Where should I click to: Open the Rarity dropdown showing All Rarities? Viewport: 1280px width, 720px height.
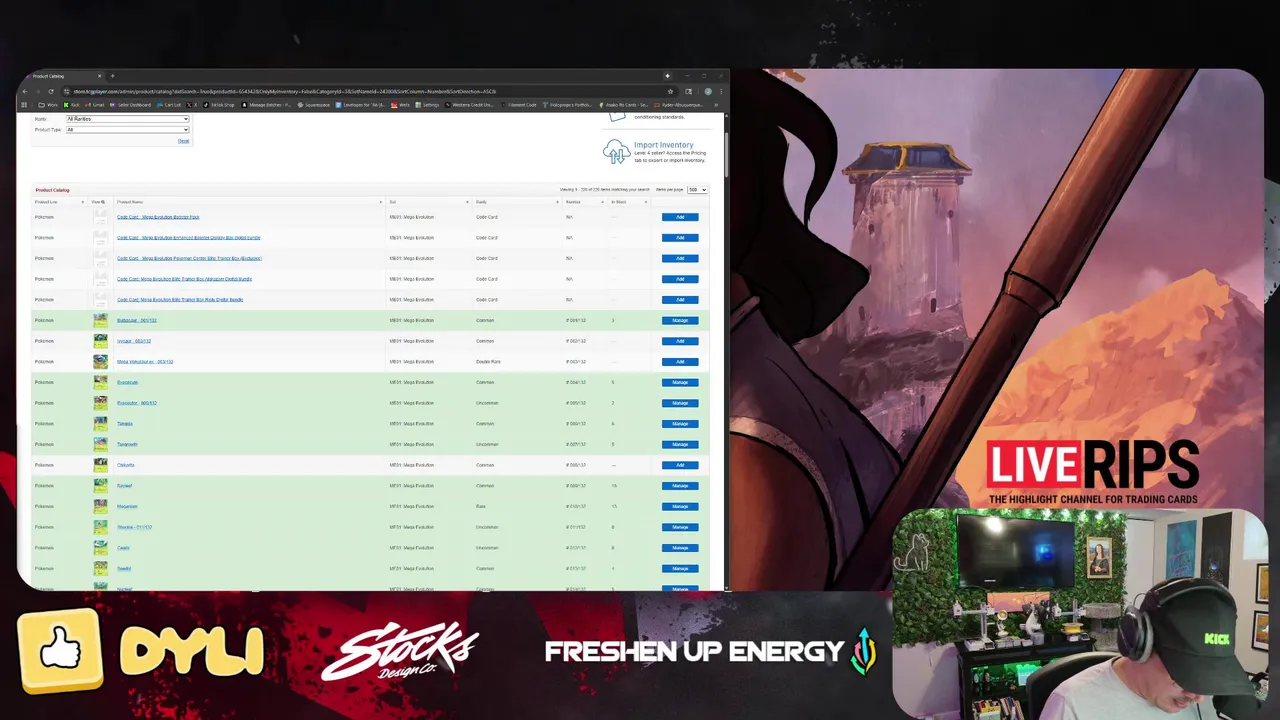127,119
